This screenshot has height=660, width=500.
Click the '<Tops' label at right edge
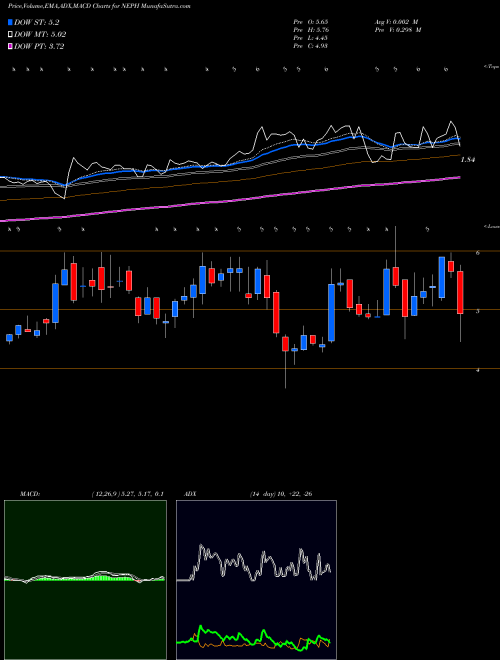coord(492,67)
